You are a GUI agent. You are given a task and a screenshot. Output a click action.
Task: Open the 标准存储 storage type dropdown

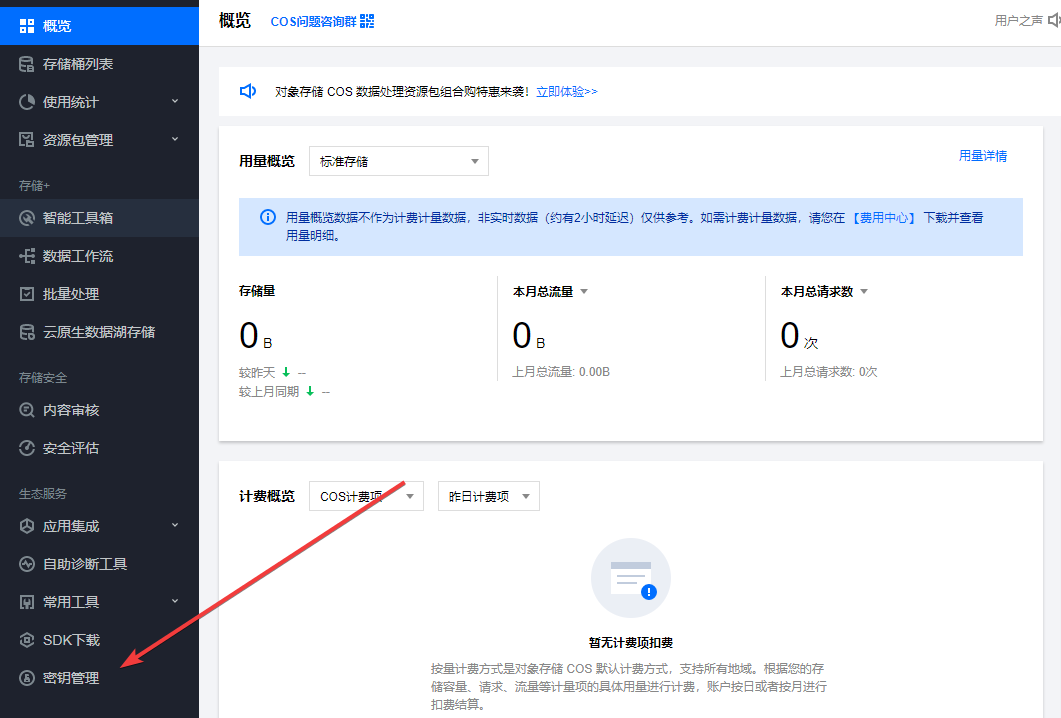(x=398, y=161)
